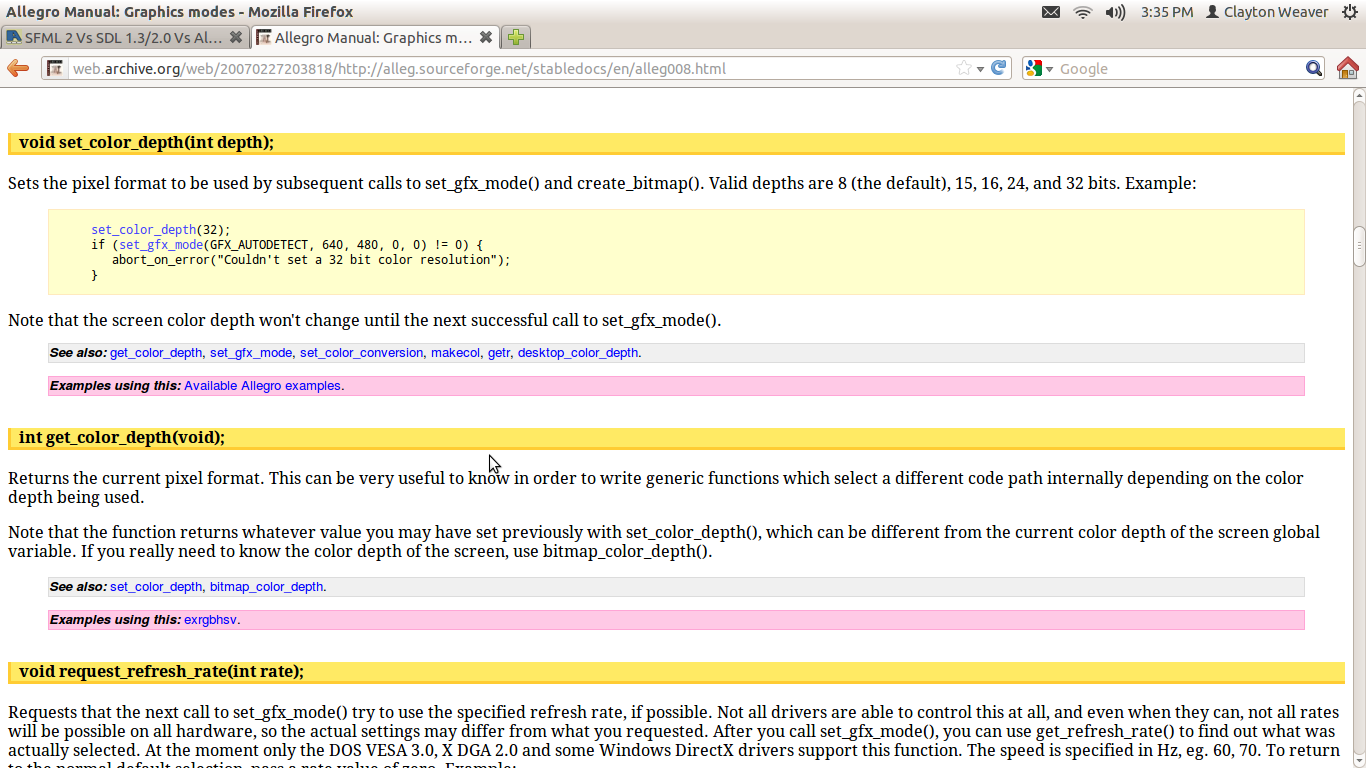The width and height of the screenshot is (1366, 768).
Task: Open the desktop_color_depth link
Action: (577, 353)
